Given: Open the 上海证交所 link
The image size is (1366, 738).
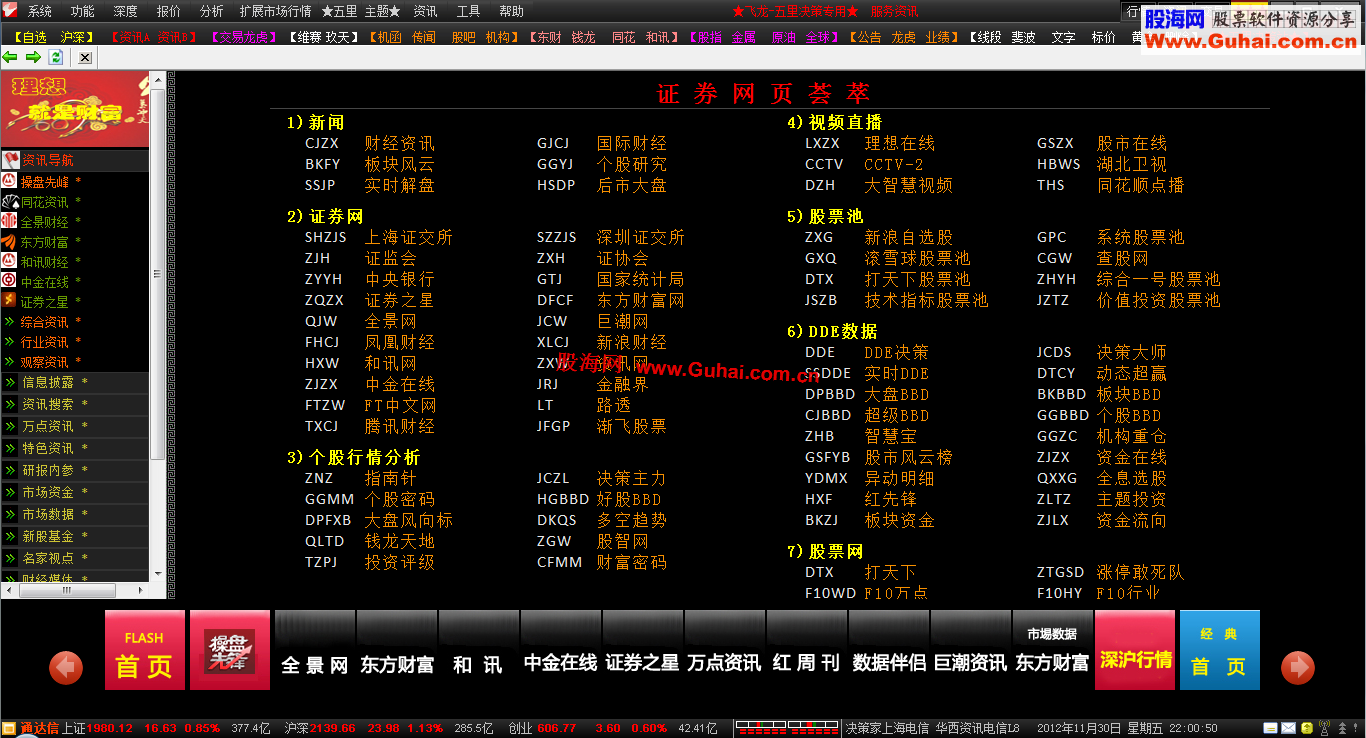Looking at the screenshot, I should [x=408, y=237].
